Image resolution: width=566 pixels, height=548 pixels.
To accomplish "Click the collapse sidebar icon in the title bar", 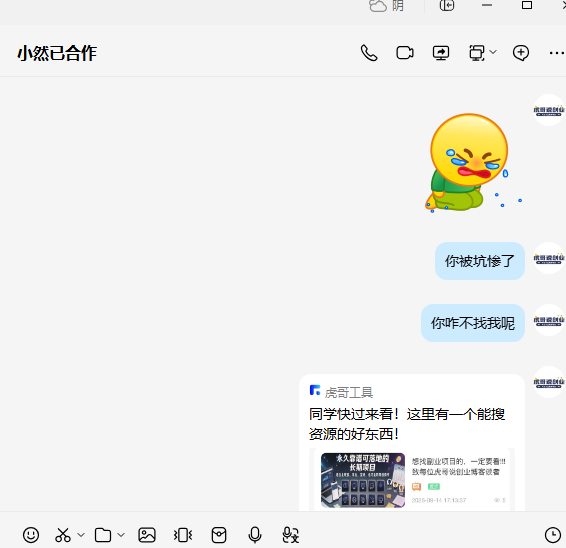I will 447,5.
